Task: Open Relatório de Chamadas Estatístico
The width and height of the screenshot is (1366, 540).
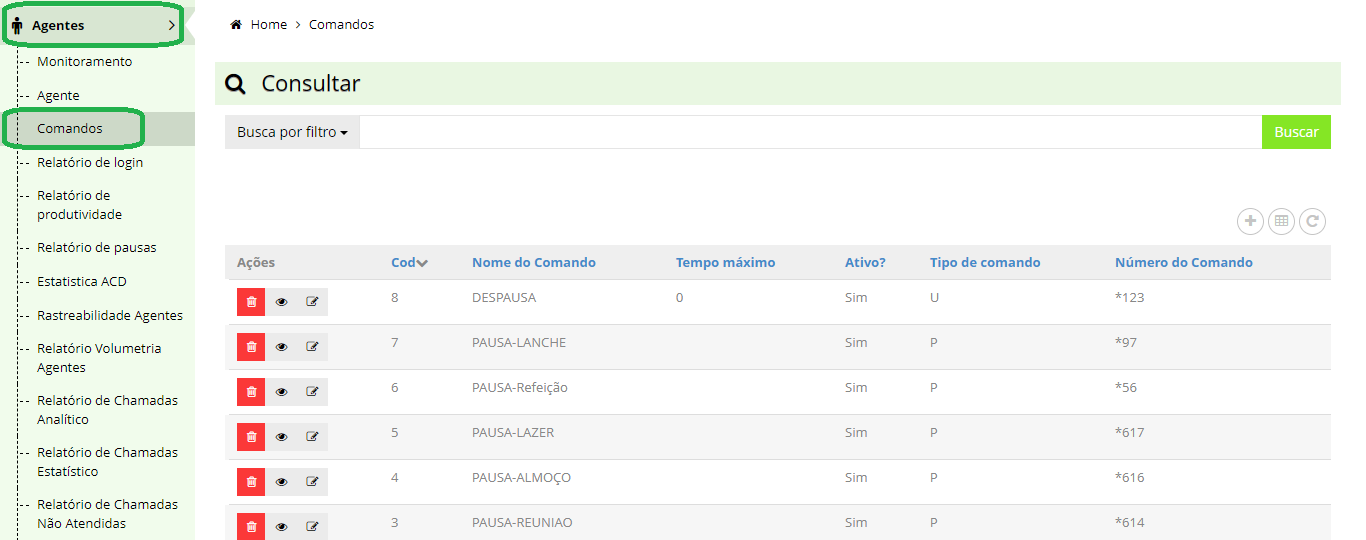Action: [107, 462]
